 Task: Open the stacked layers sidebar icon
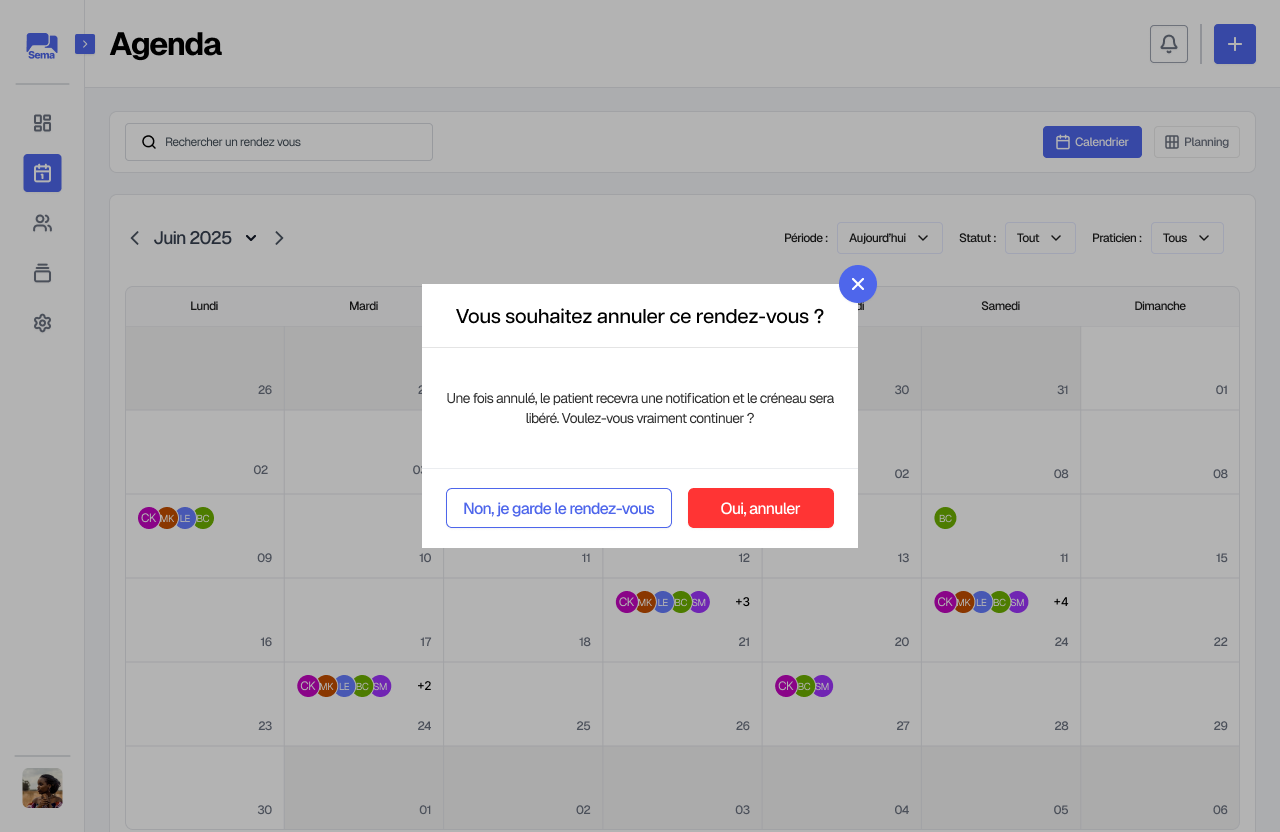tap(42, 273)
